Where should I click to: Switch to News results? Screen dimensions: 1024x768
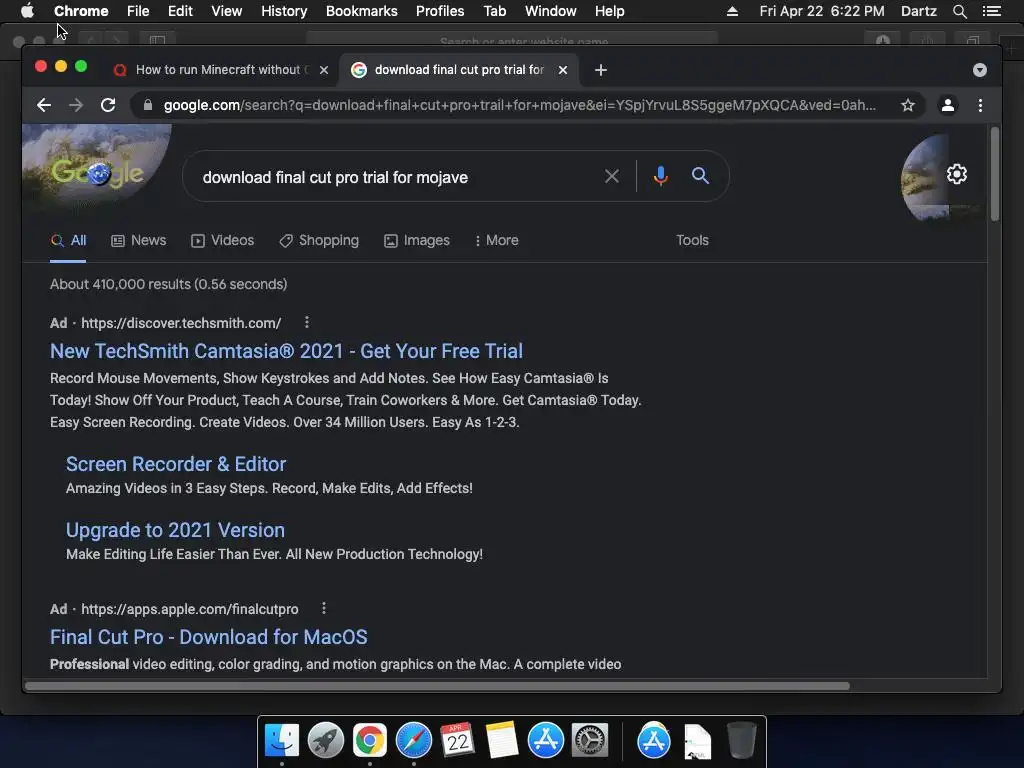click(138, 240)
